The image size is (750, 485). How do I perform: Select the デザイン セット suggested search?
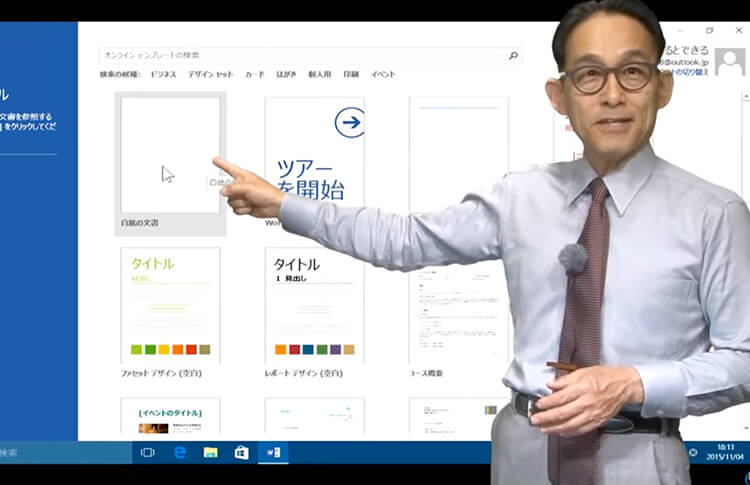210,74
